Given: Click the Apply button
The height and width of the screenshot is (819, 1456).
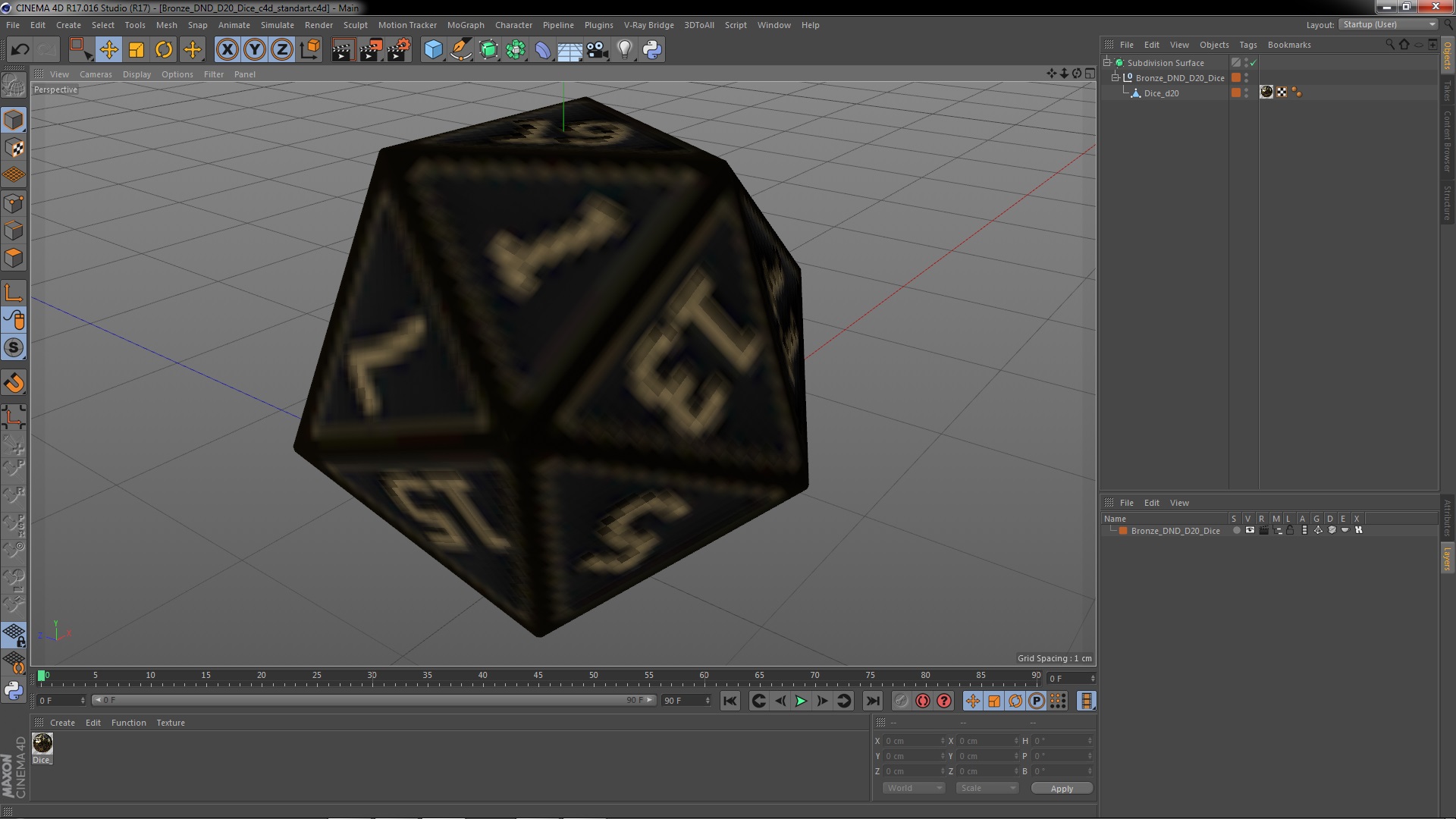Looking at the screenshot, I should 1062,789.
